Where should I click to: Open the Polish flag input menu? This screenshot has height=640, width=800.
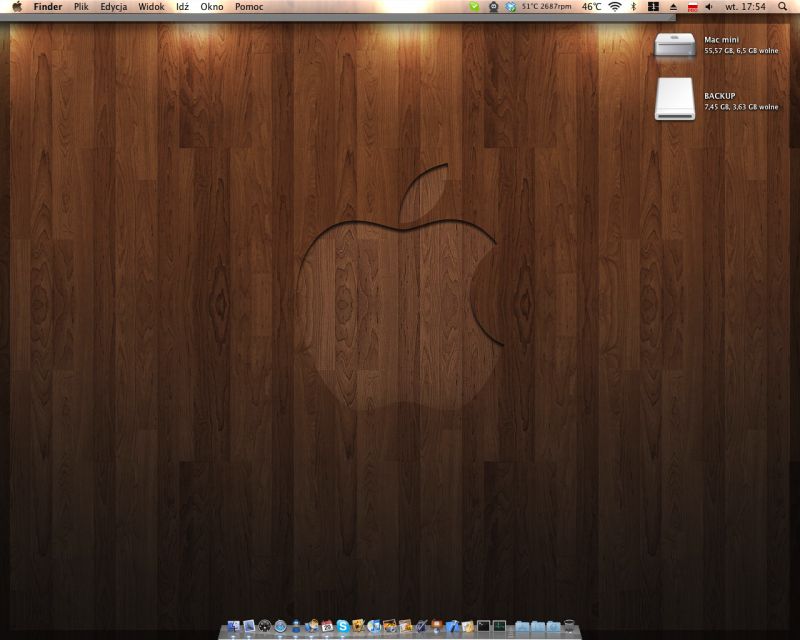tap(692, 7)
